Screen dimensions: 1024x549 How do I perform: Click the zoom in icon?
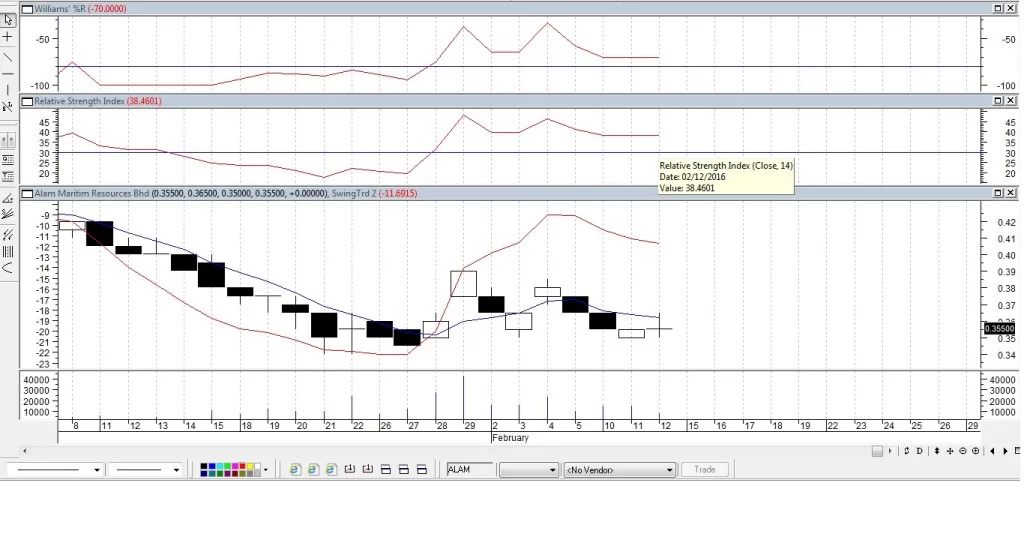[976, 451]
